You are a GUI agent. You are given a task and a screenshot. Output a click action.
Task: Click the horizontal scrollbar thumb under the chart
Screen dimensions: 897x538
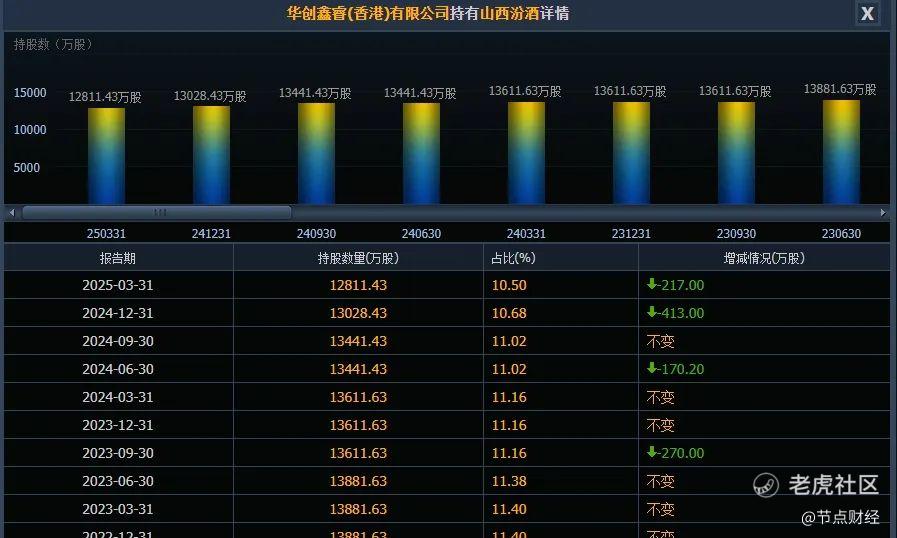click(x=157, y=212)
